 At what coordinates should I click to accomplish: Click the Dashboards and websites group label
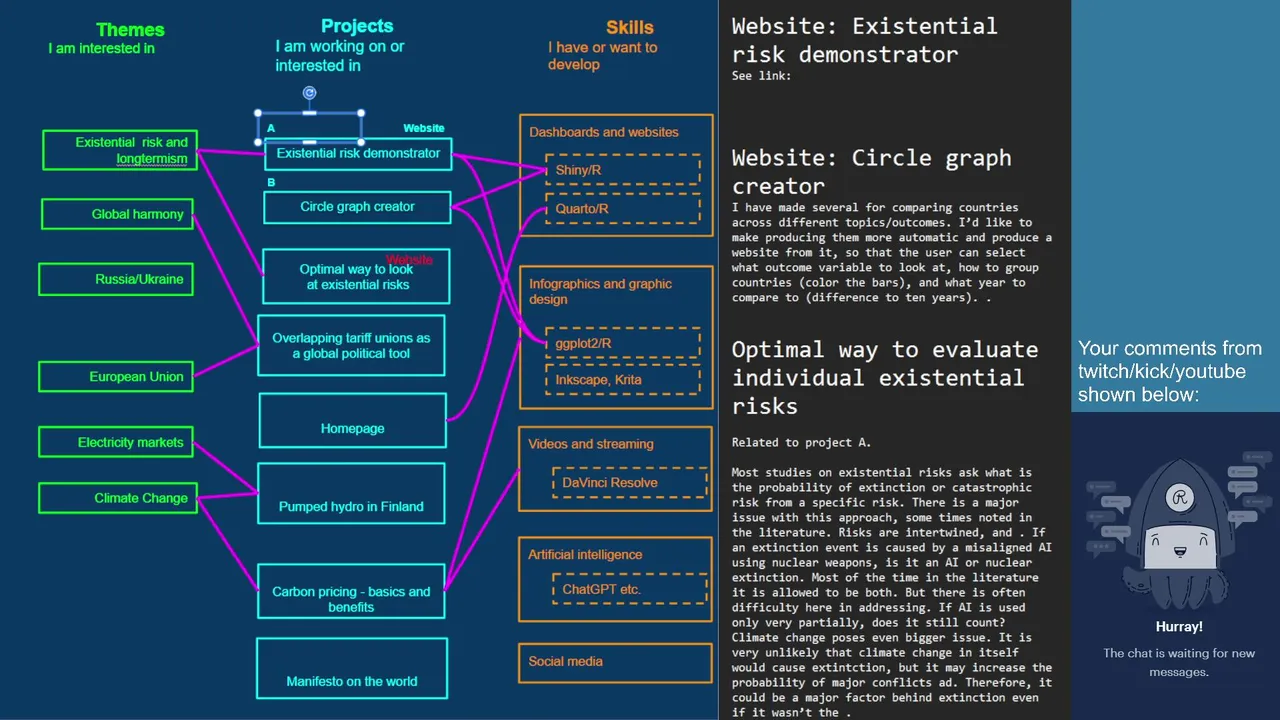[604, 132]
